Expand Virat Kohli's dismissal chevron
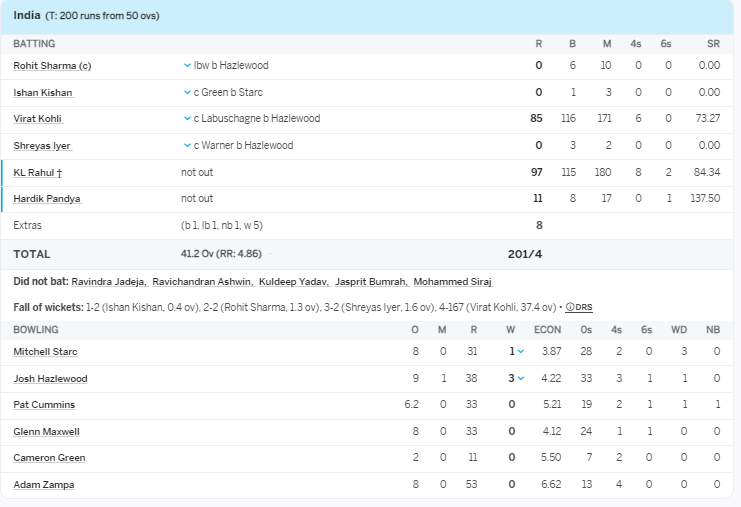 click(x=187, y=119)
